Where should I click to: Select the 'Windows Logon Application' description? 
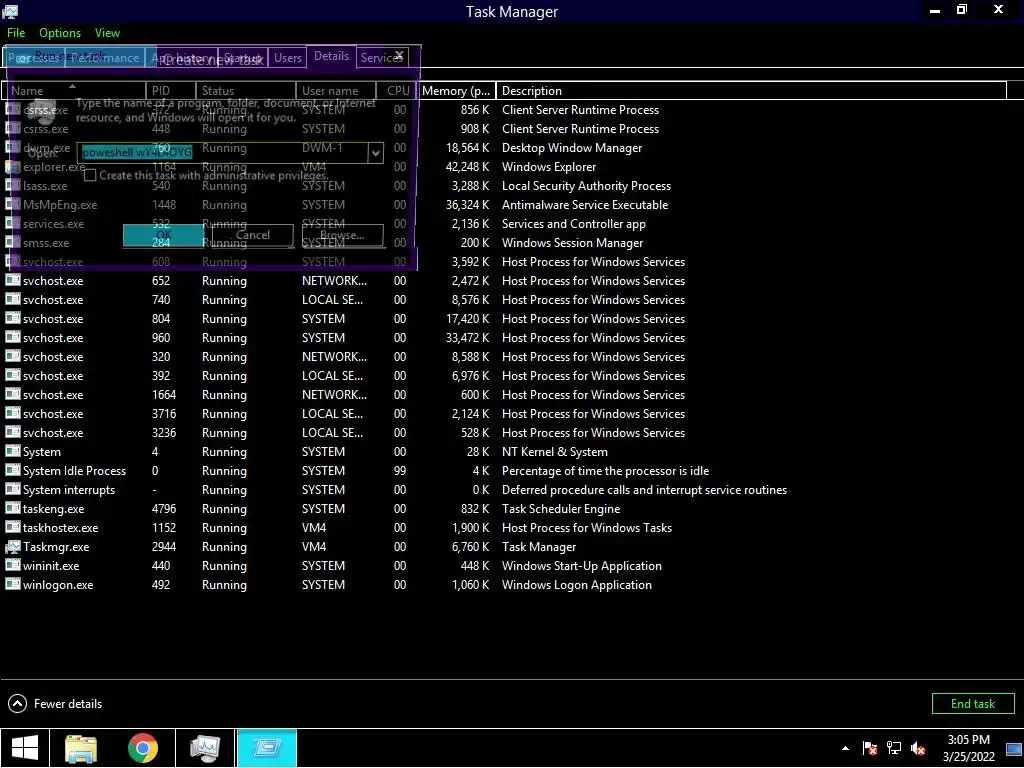pyautogui.click(x=577, y=584)
